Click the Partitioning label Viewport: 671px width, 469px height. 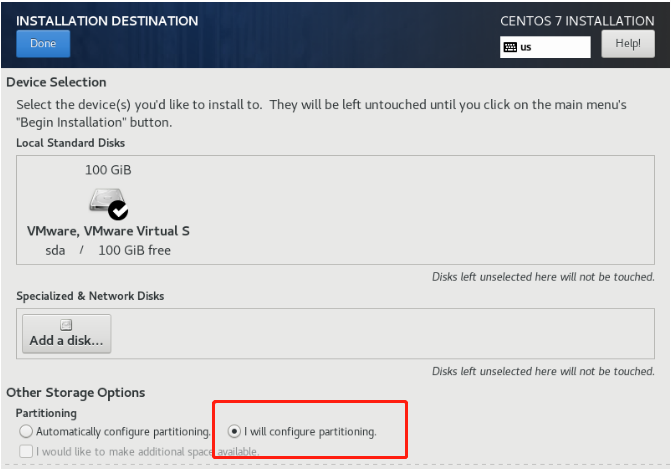pos(46,413)
